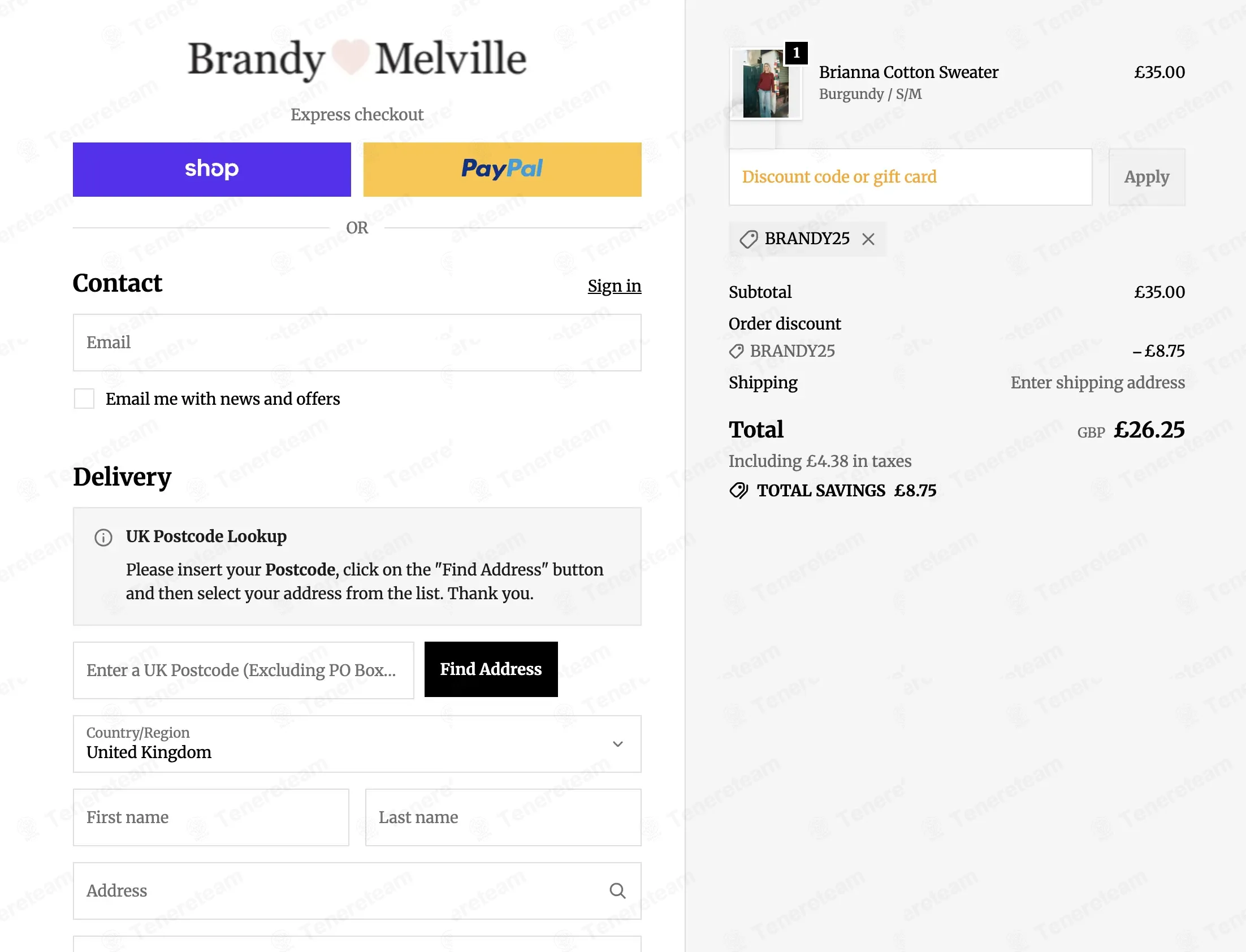
Task: Click the Brandy Melville logo
Action: (357, 58)
